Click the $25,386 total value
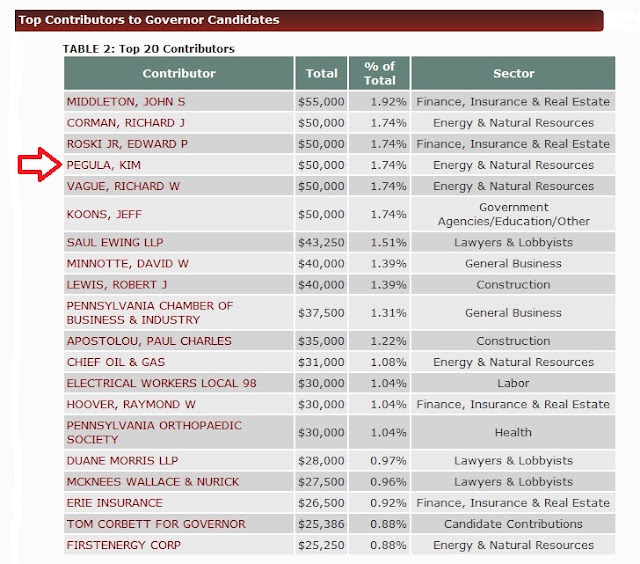Viewport: 640px width, 564px height. (x=321, y=524)
